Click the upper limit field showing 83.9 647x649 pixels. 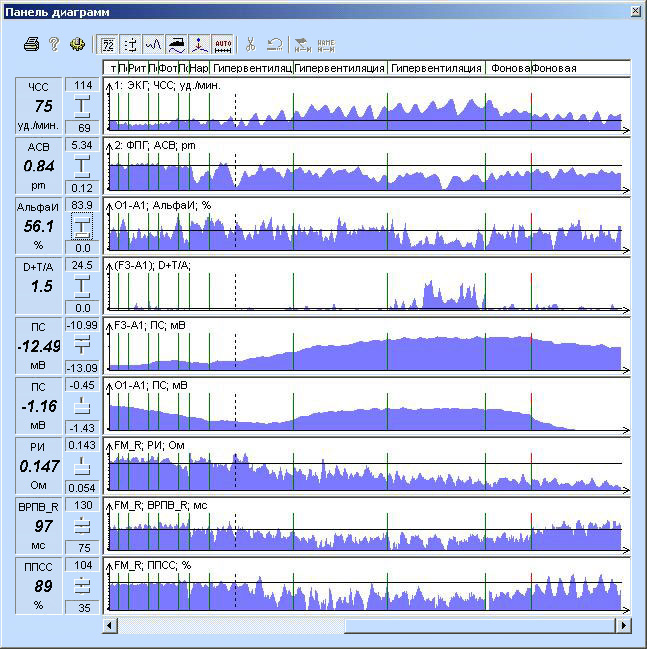tap(82, 205)
